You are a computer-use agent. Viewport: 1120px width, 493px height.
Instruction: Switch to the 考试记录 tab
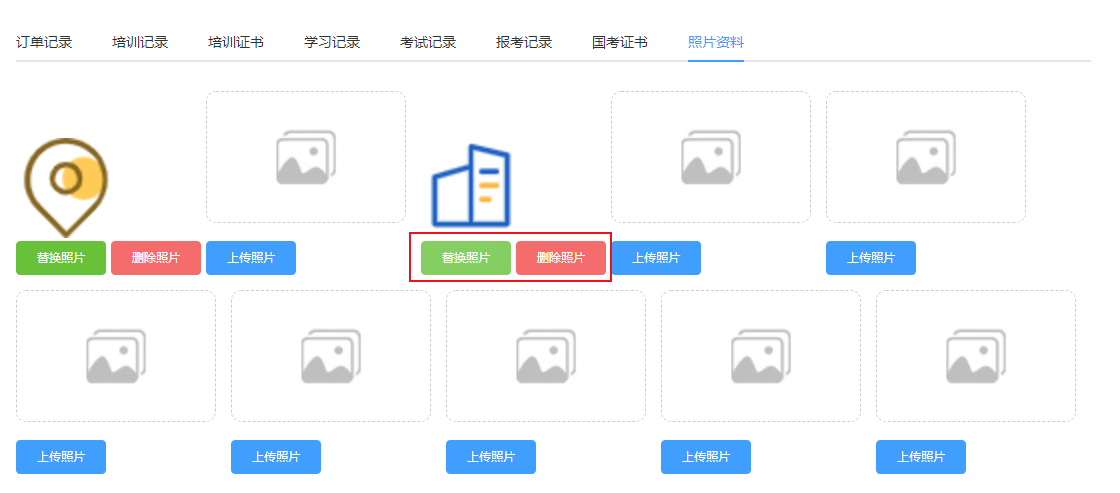[428, 42]
